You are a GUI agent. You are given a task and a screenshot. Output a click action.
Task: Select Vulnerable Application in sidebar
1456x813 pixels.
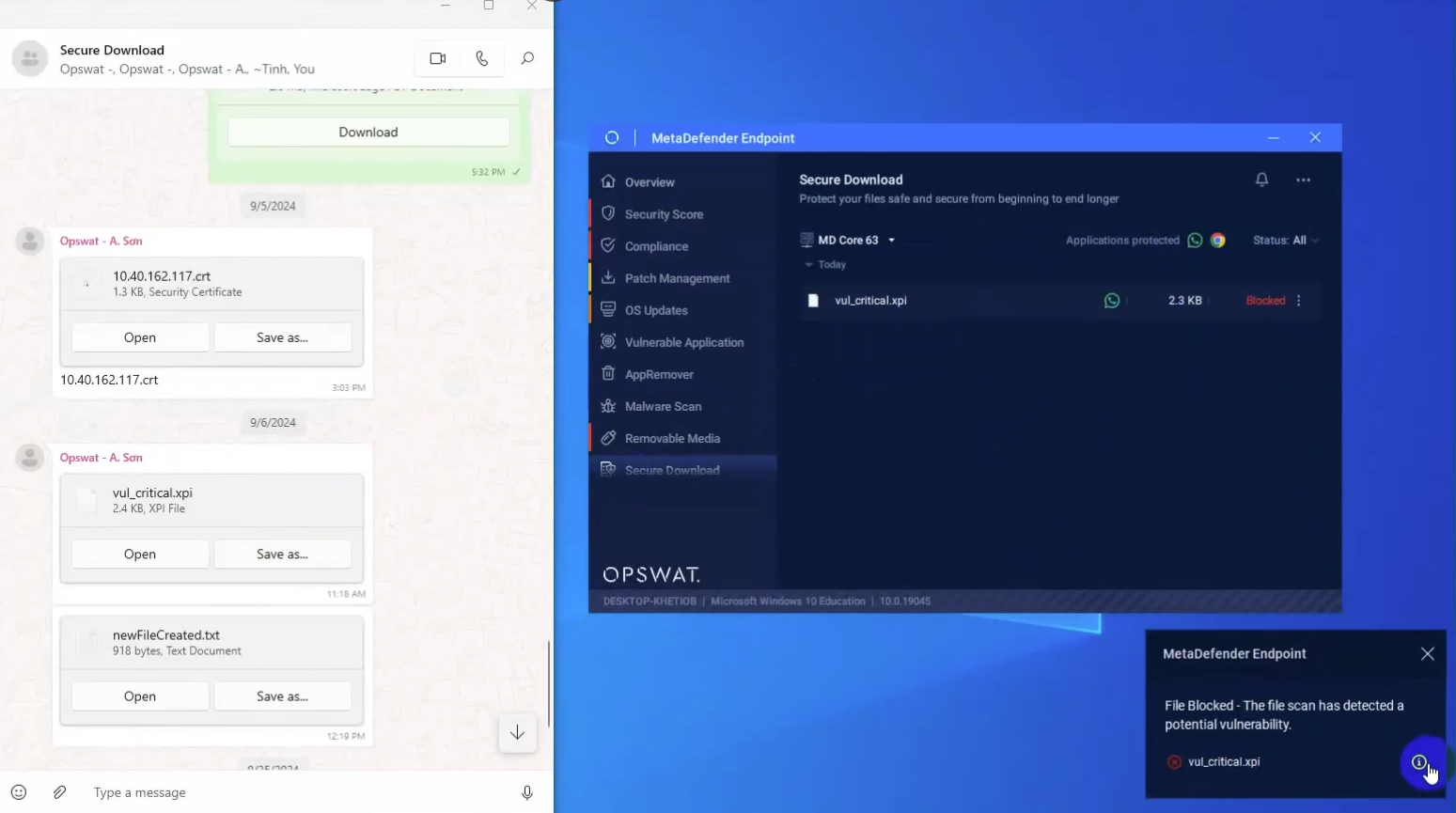[682, 342]
